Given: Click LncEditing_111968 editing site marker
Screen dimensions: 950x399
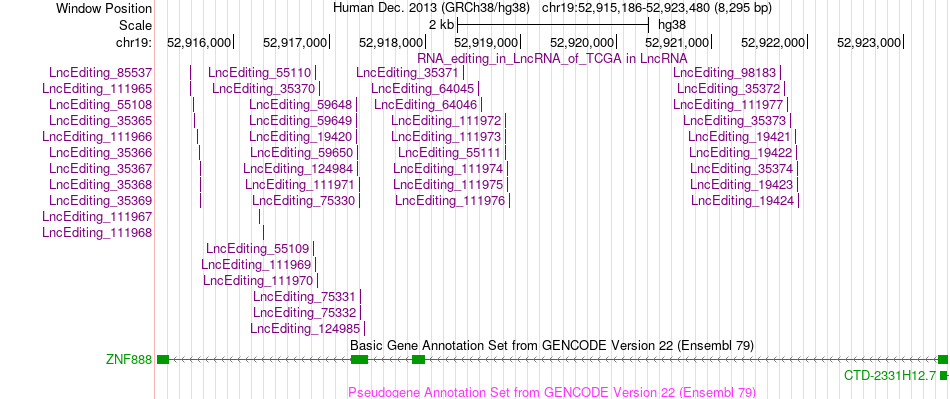Looking at the screenshot, I should click(264, 232).
